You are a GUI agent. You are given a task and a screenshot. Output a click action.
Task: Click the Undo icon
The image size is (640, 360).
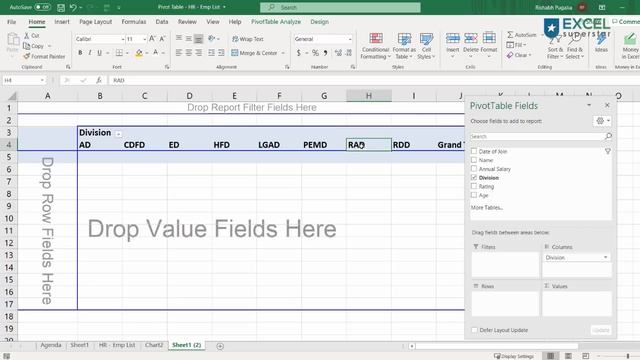pos(73,7)
